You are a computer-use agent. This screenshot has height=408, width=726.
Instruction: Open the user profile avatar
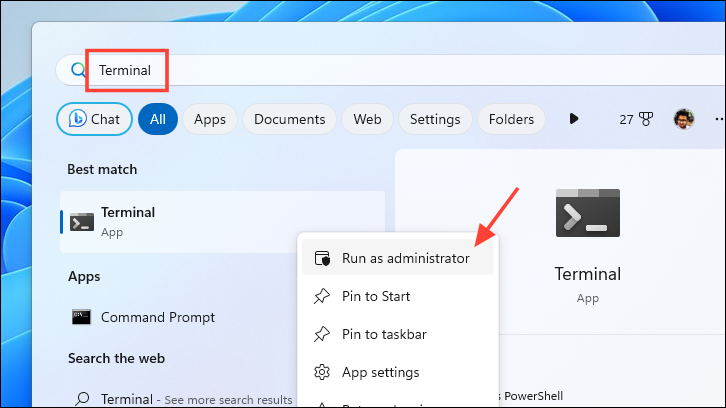click(684, 119)
